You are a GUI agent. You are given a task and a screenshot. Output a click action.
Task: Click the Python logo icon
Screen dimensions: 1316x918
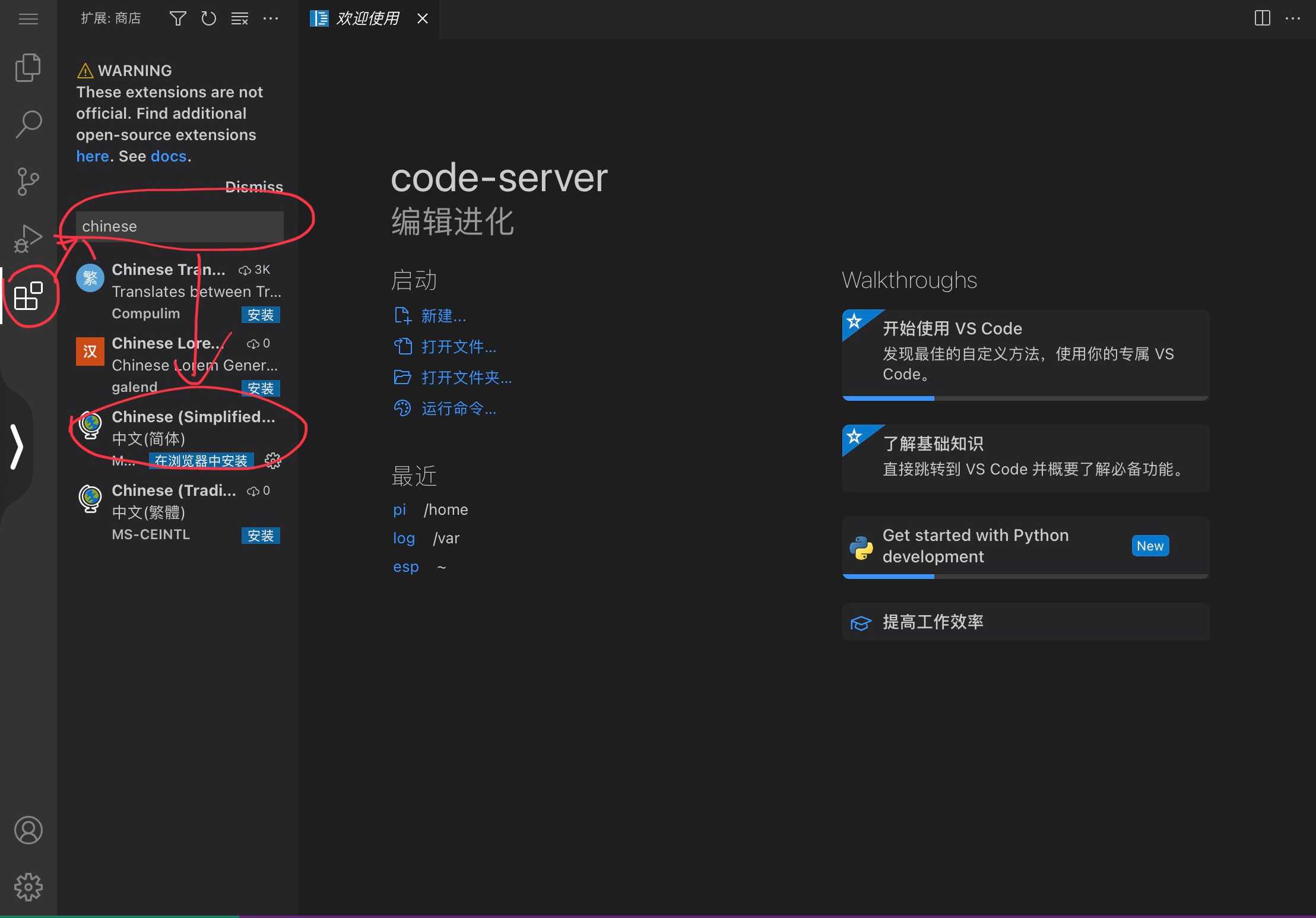pyautogui.click(x=861, y=547)
